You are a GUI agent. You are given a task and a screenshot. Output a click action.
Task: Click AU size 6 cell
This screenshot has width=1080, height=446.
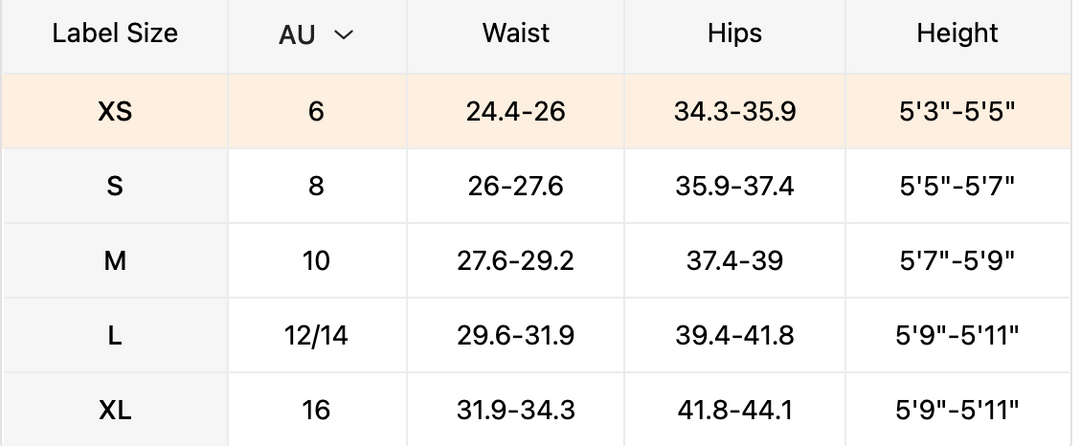click(316, 111)
